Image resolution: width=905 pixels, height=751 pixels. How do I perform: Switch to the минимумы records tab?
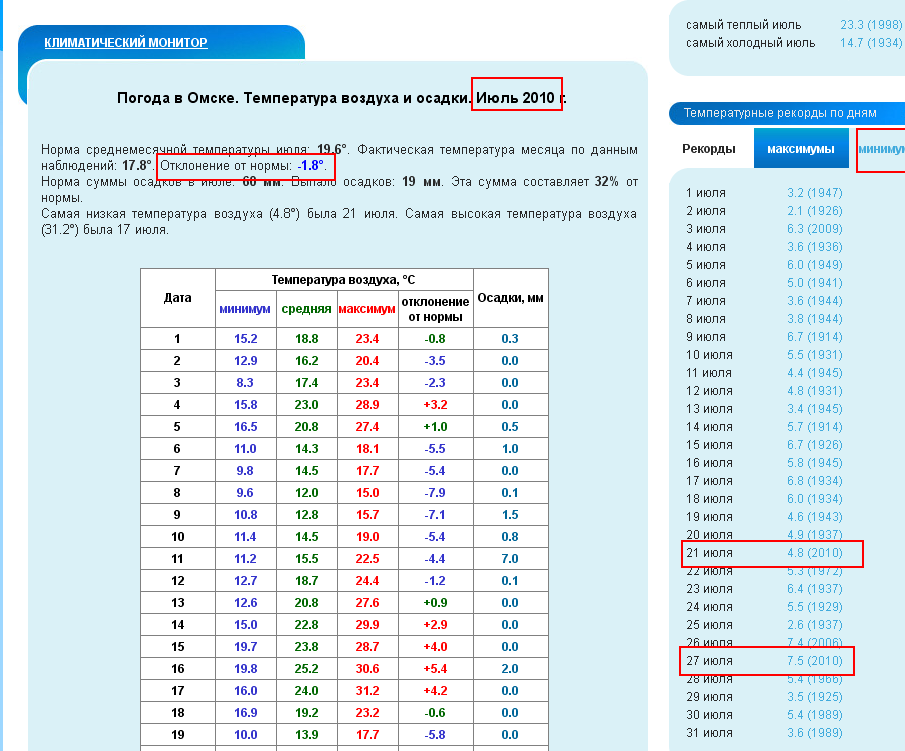[x=882, y=149]
